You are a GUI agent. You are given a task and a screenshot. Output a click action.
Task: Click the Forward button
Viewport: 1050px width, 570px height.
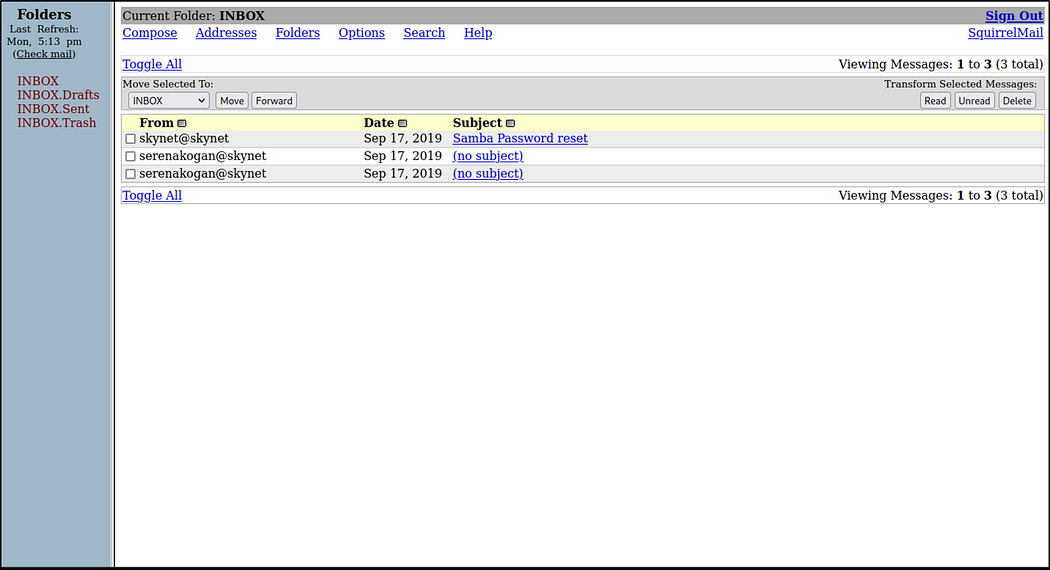tap(274, 100)
